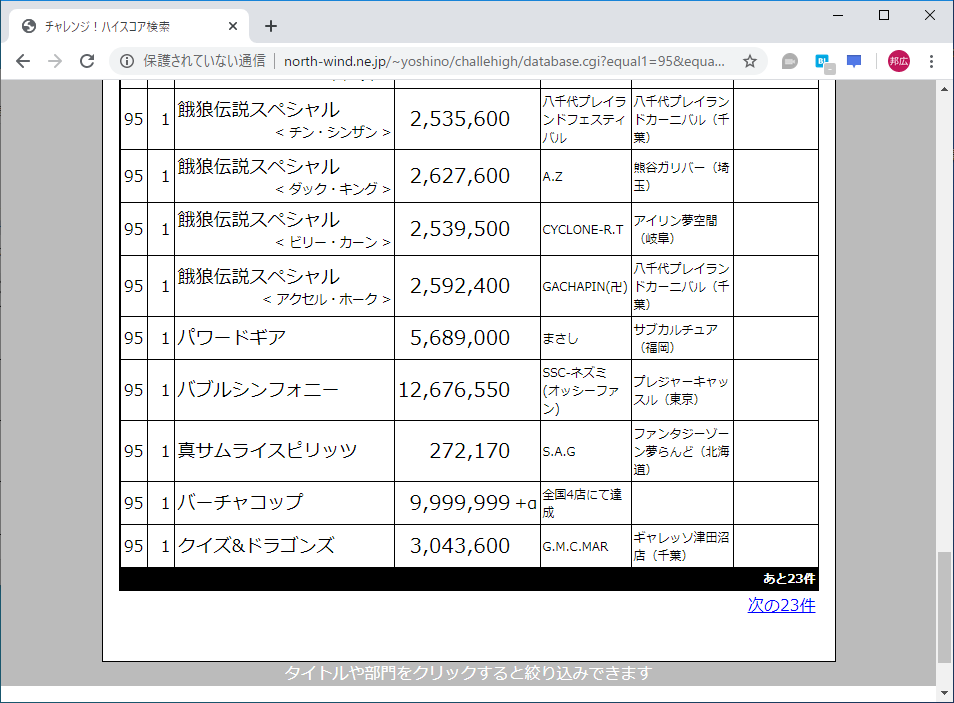Open the Chrome three-dot menu
The image size is (954, 703).
931,61
